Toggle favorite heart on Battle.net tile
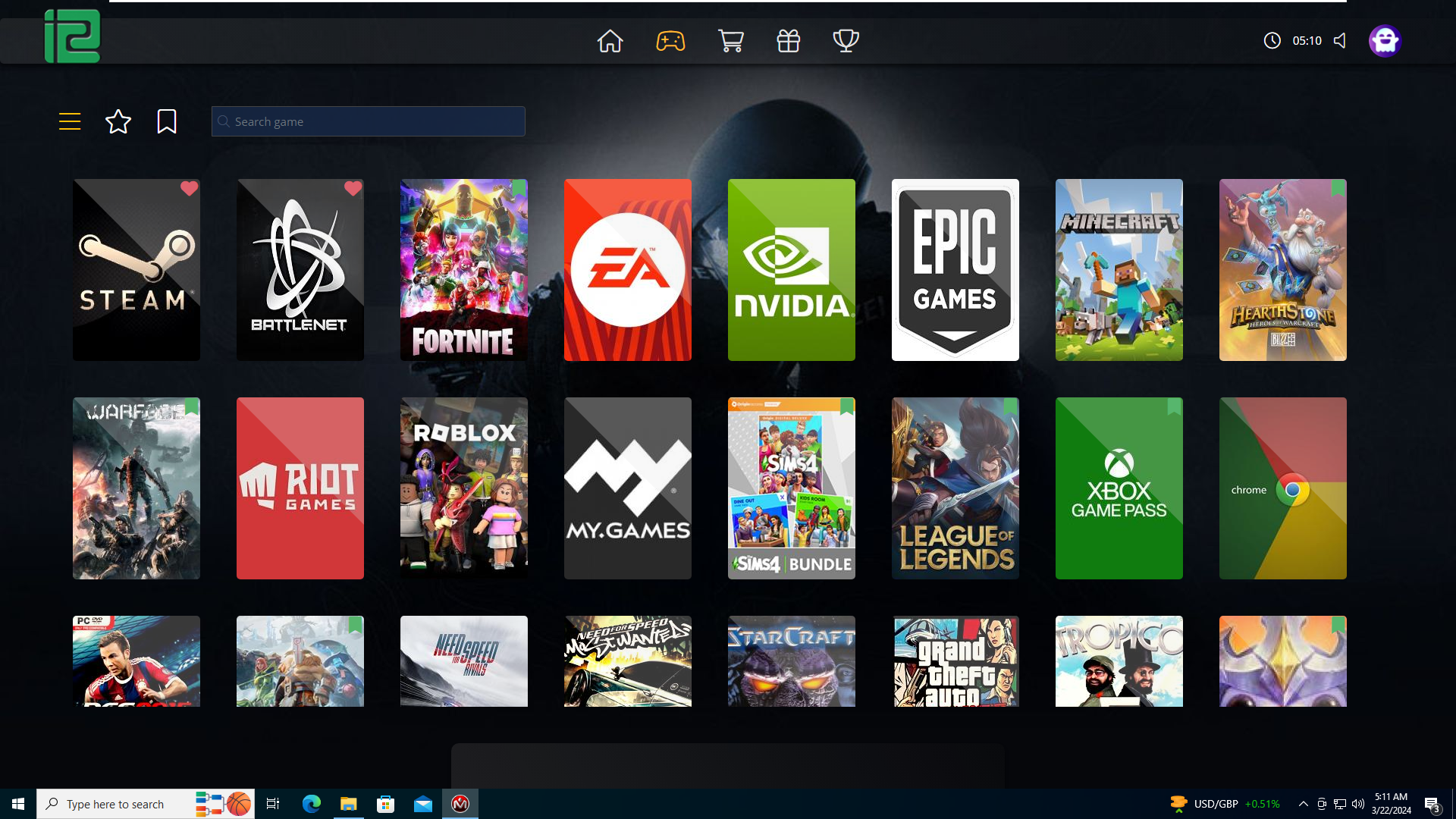This screenshot has height=819, width=1456. [353, 189]
